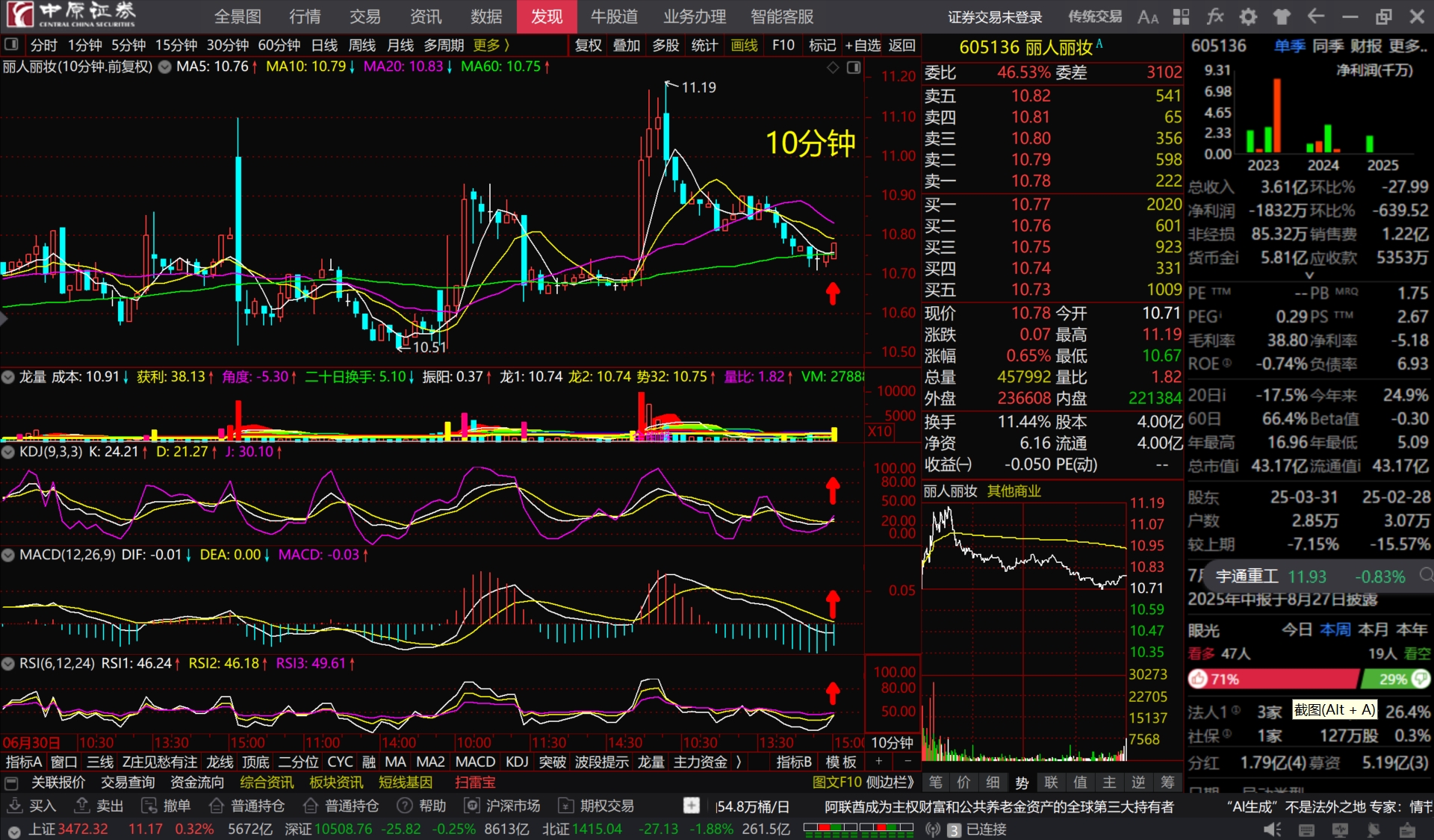
Task: Open 指标B indicator menu
Action: pos(794,762)
